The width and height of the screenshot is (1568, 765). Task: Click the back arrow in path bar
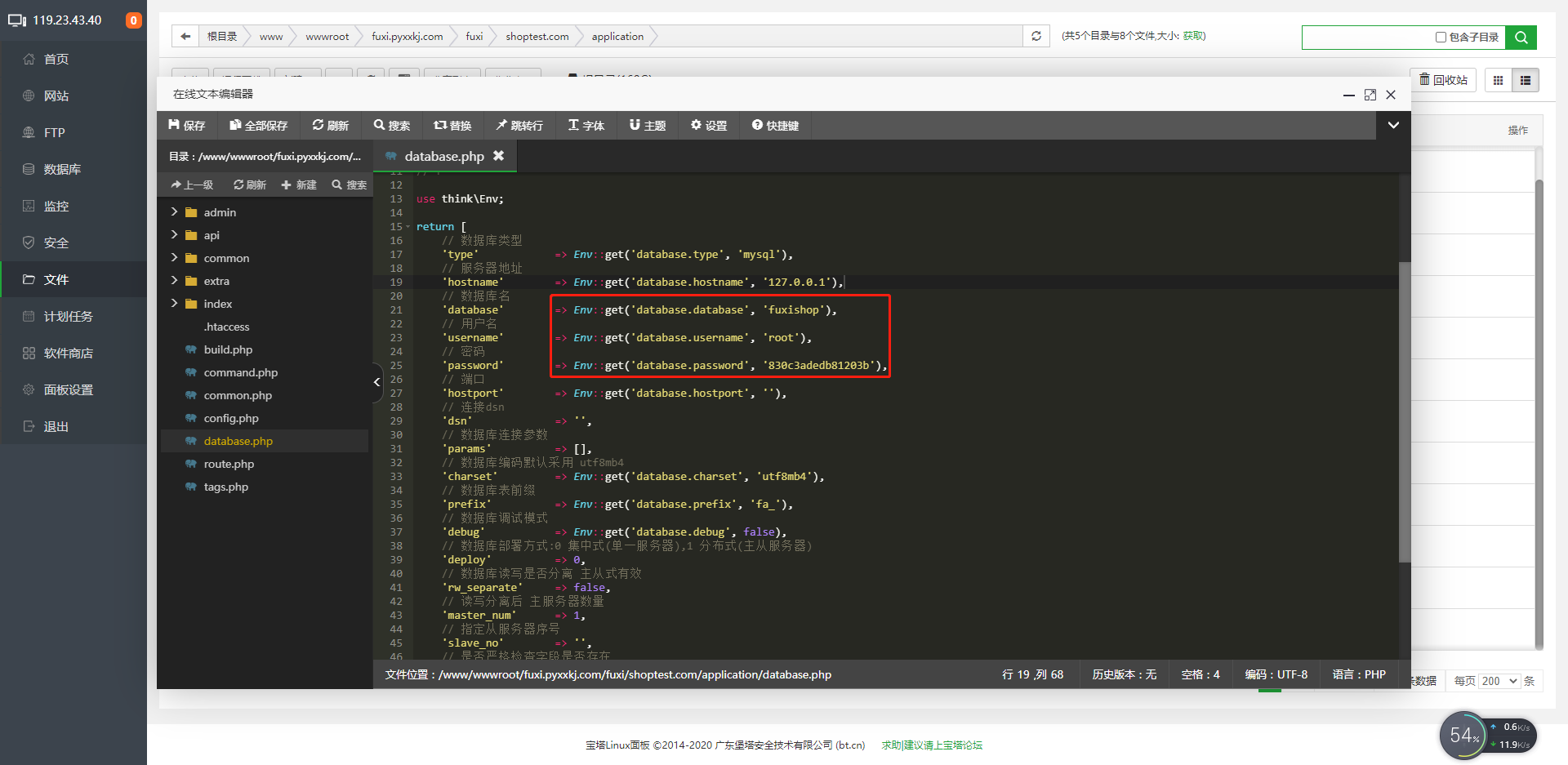point(185,36)
